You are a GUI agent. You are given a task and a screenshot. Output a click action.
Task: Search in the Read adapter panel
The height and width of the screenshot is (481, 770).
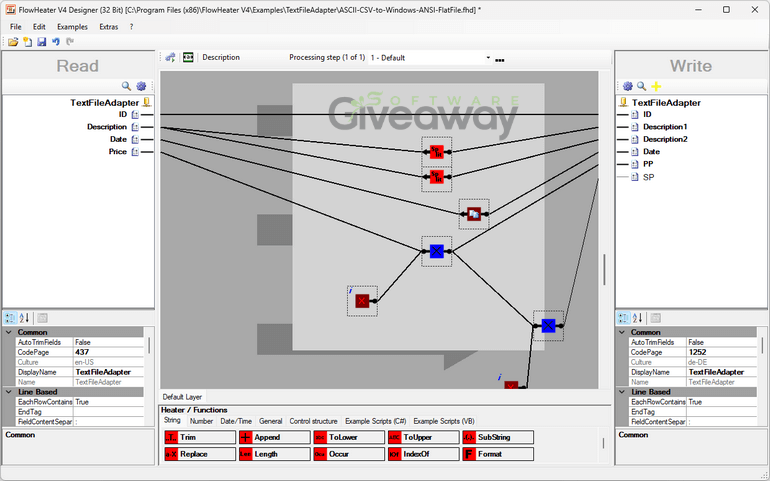(x=126, y=86)
